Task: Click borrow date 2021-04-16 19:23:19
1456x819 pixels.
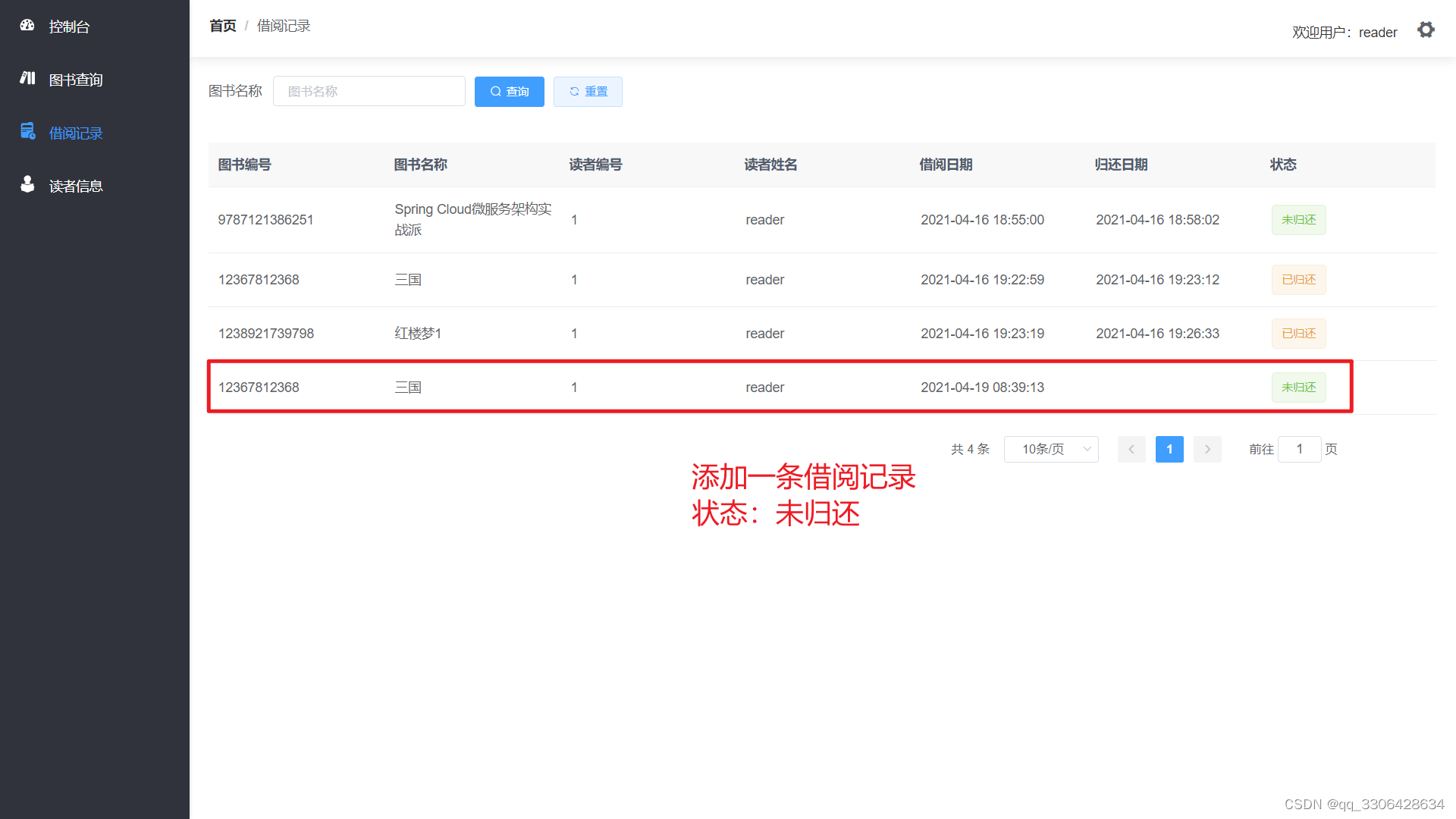Action: [983, 334]
